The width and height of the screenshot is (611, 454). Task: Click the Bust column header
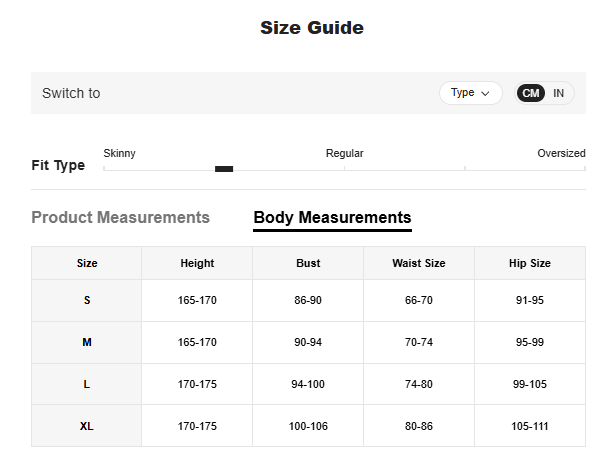tap(308, 264)
